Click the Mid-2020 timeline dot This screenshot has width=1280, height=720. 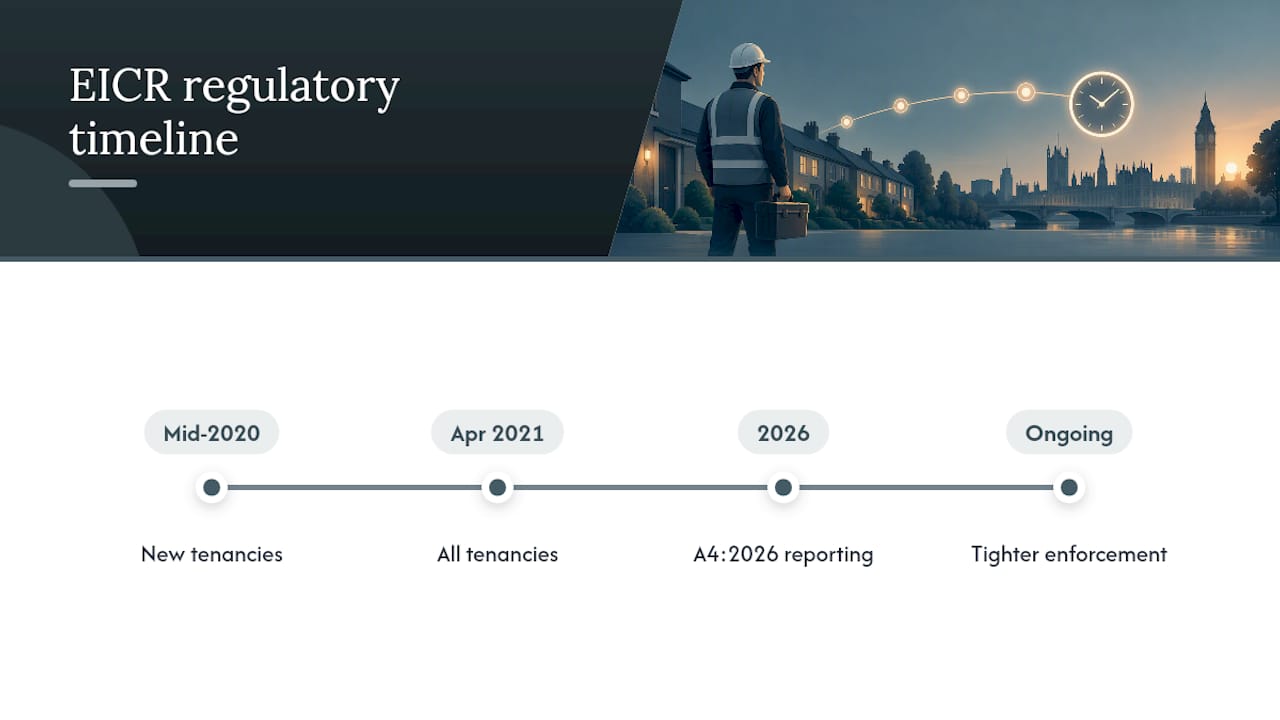coord(211,488)
